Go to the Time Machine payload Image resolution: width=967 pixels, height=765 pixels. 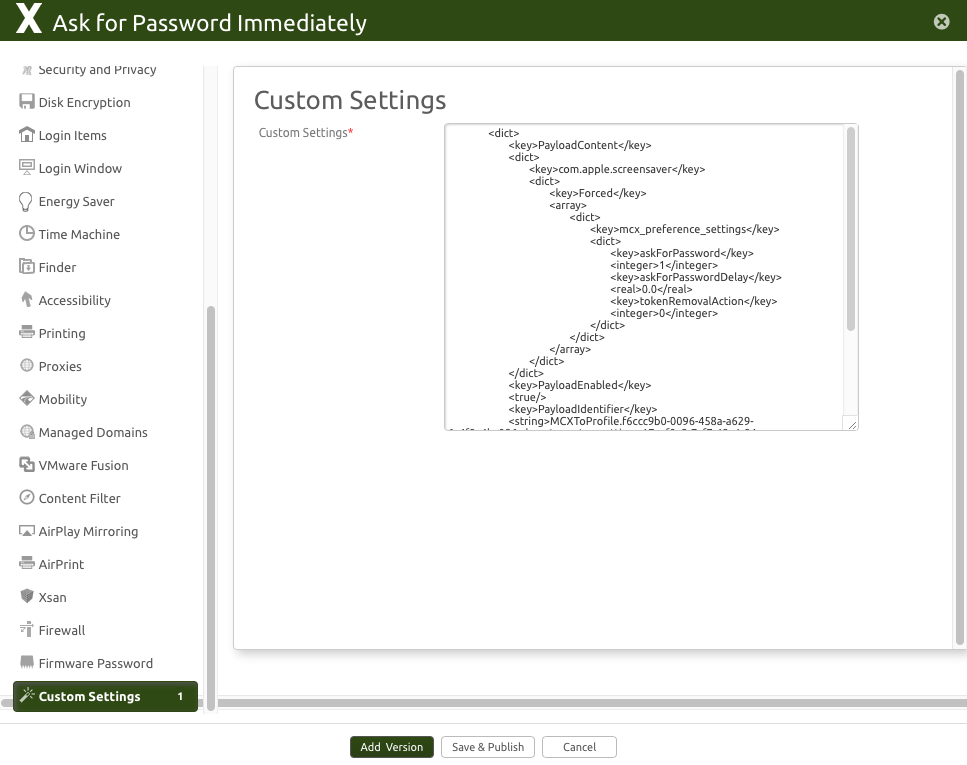[79, 234]
